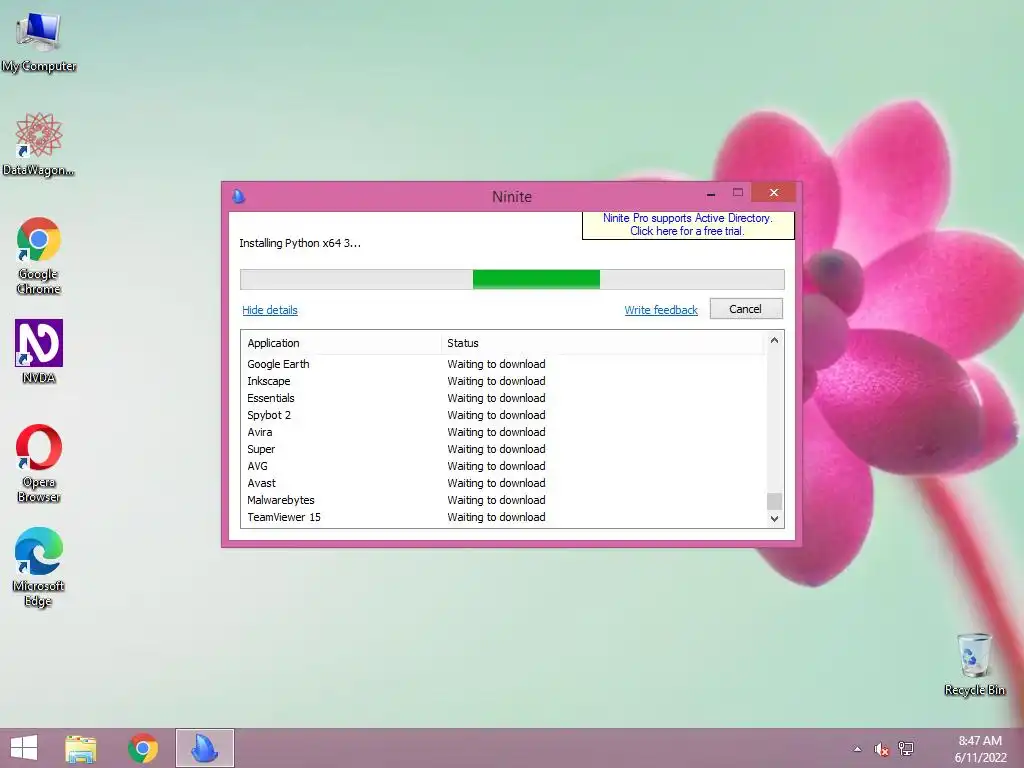Screen dimensions: 1024x768
Task: Select the Microsoft Edge desktop shortcut
Action: pos(39,568)
